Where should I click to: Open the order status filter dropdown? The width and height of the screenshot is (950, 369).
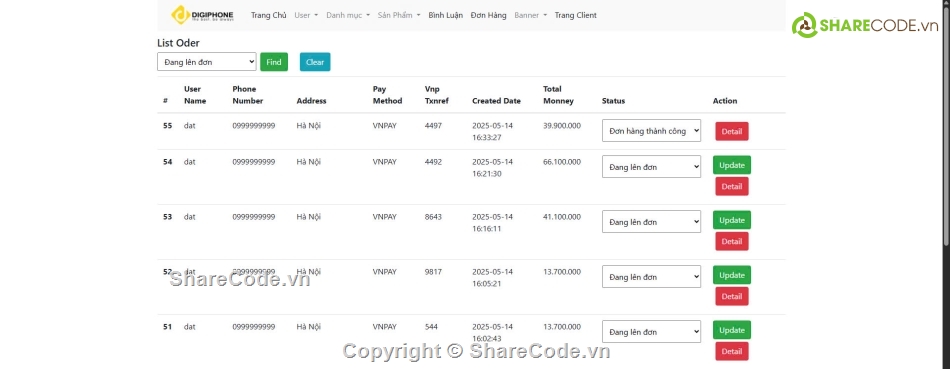pos(207,62)
